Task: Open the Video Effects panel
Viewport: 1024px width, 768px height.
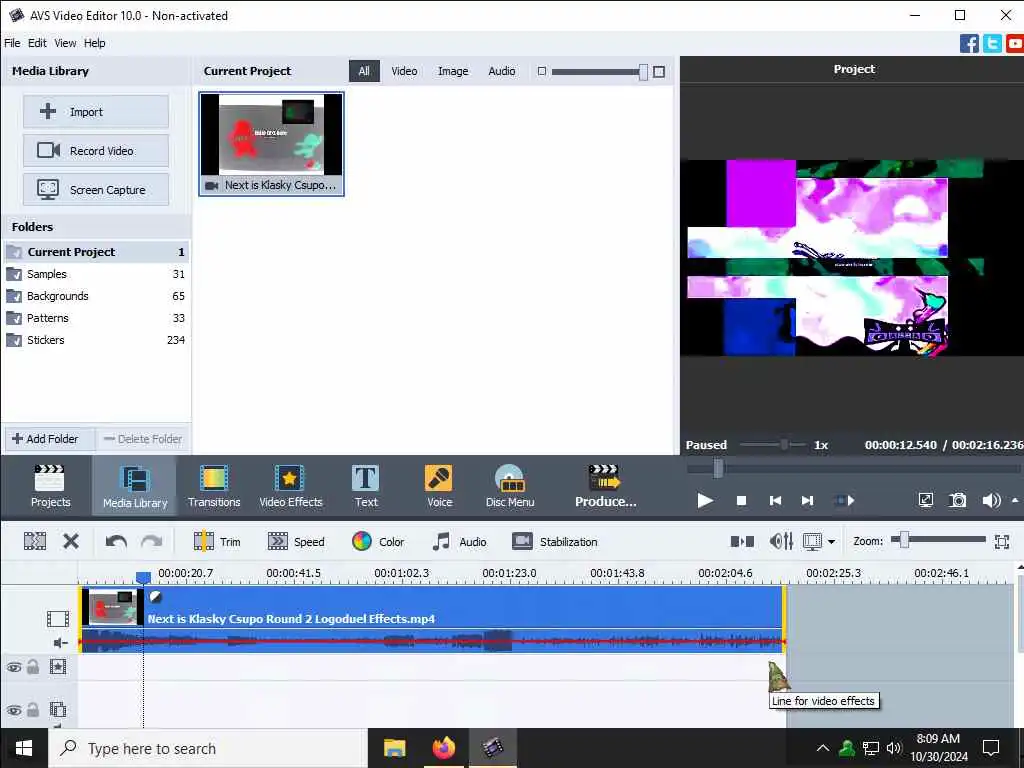Action: [x=291, y=486]
